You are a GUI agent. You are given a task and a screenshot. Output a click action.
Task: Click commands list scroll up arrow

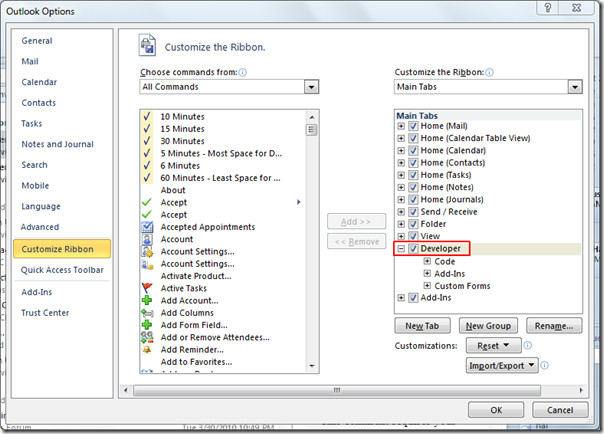[x=312, y=117]
